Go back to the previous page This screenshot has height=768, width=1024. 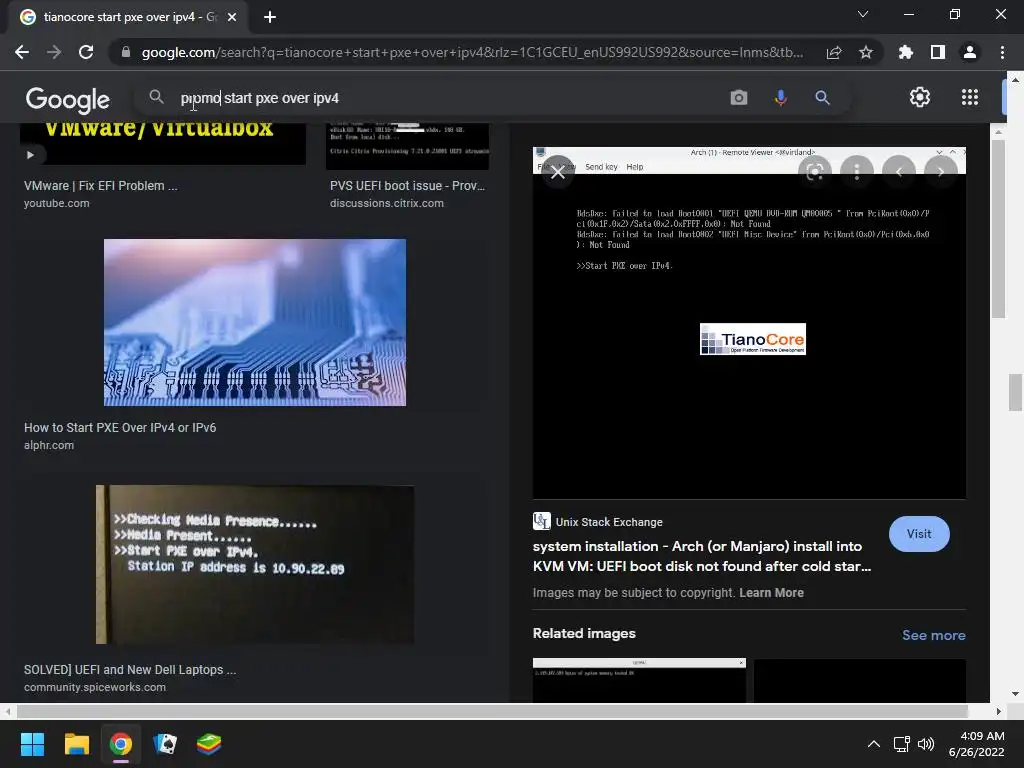22,52
